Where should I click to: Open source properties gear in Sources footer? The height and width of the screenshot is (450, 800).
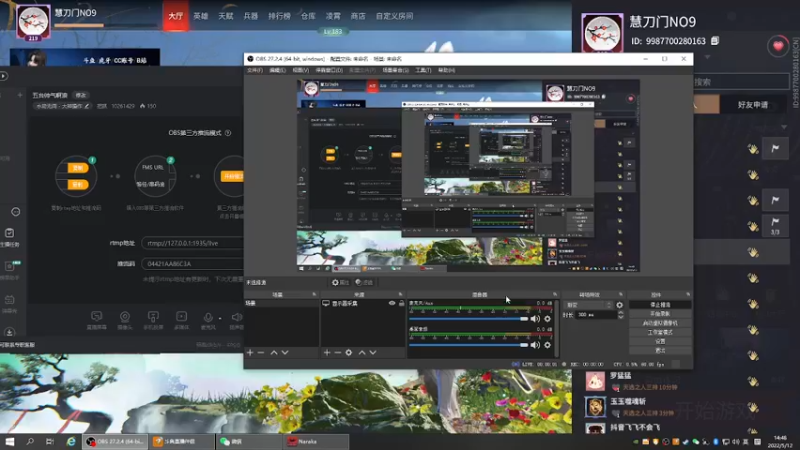(348, 353)
